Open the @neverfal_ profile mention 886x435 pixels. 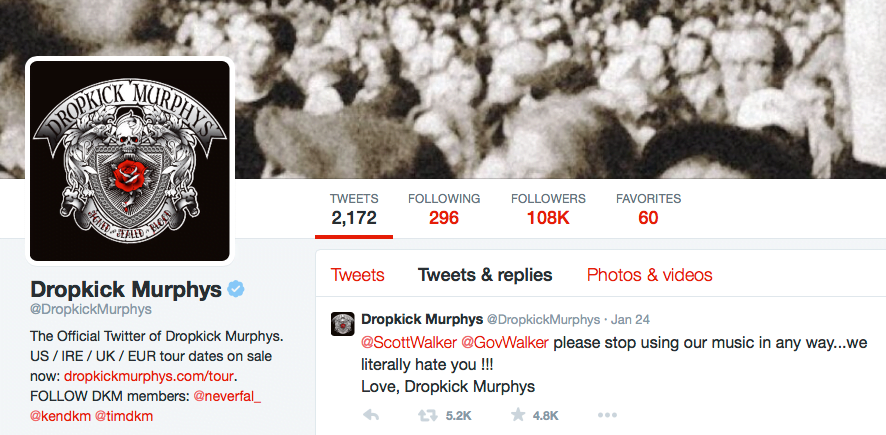227,396
